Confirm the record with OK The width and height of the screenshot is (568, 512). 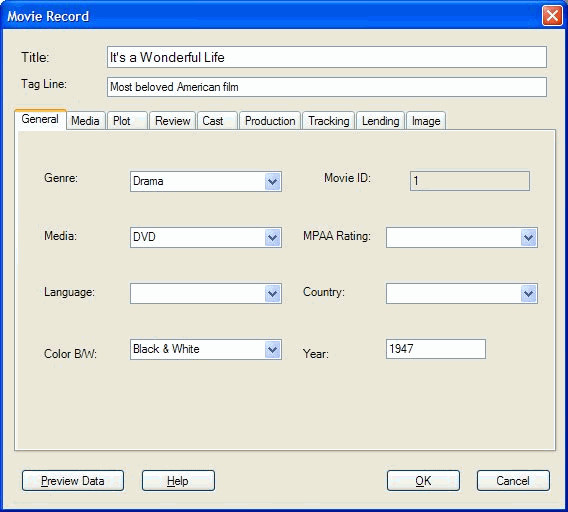(423, 481)
